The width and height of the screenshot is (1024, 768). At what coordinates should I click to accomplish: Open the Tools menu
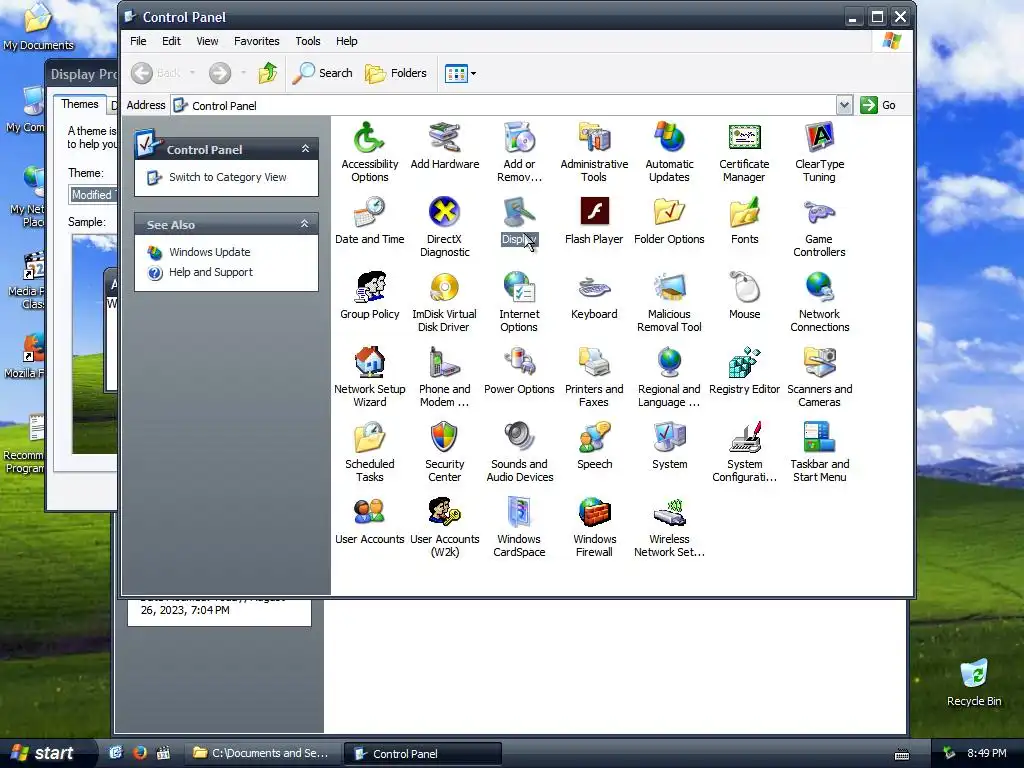(308, 41)
